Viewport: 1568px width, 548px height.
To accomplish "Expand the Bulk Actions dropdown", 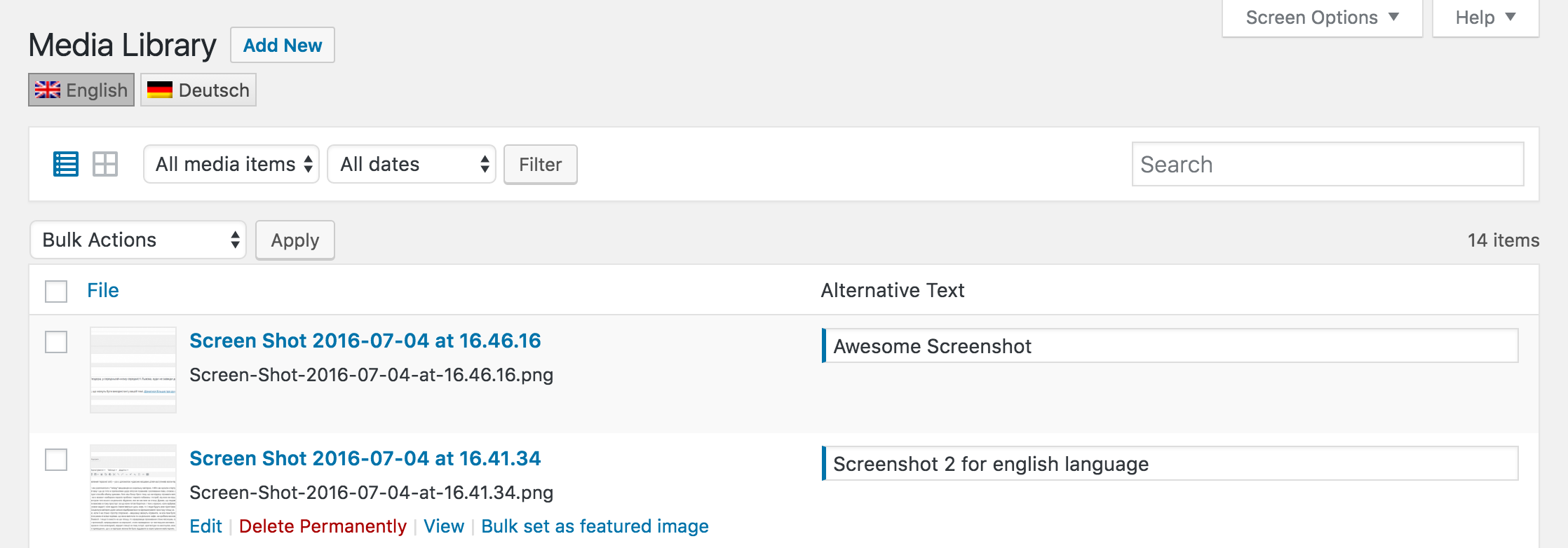I will (x=138, y=240).
